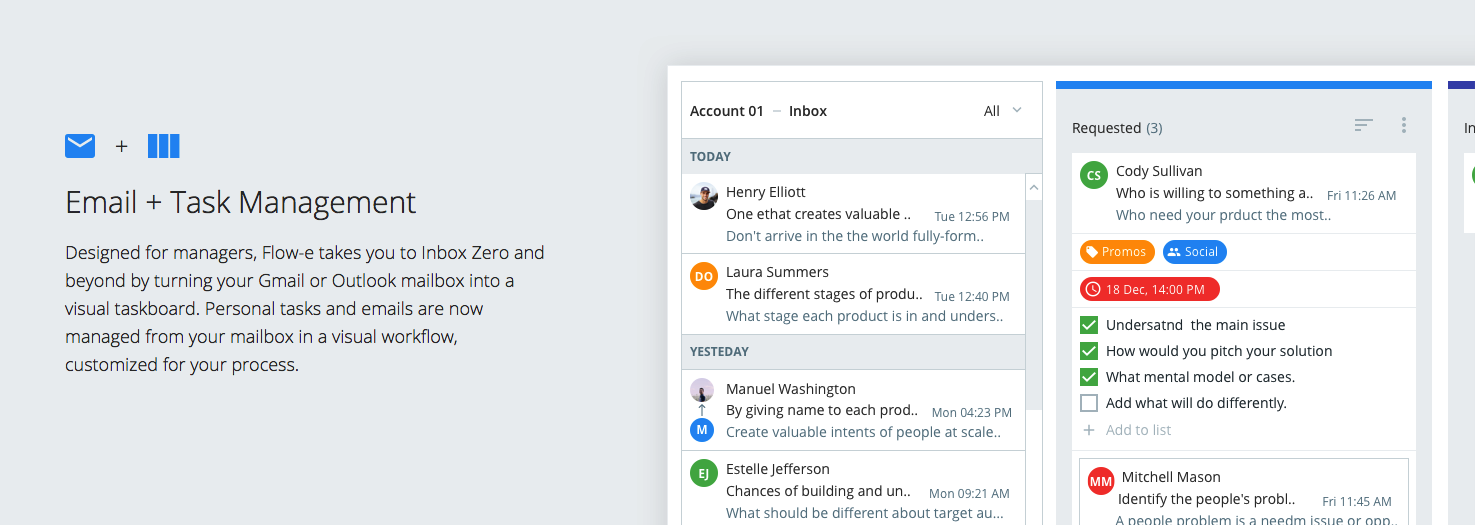
Task: Click the red 18 Dec due date badge
Action: 1149,289
